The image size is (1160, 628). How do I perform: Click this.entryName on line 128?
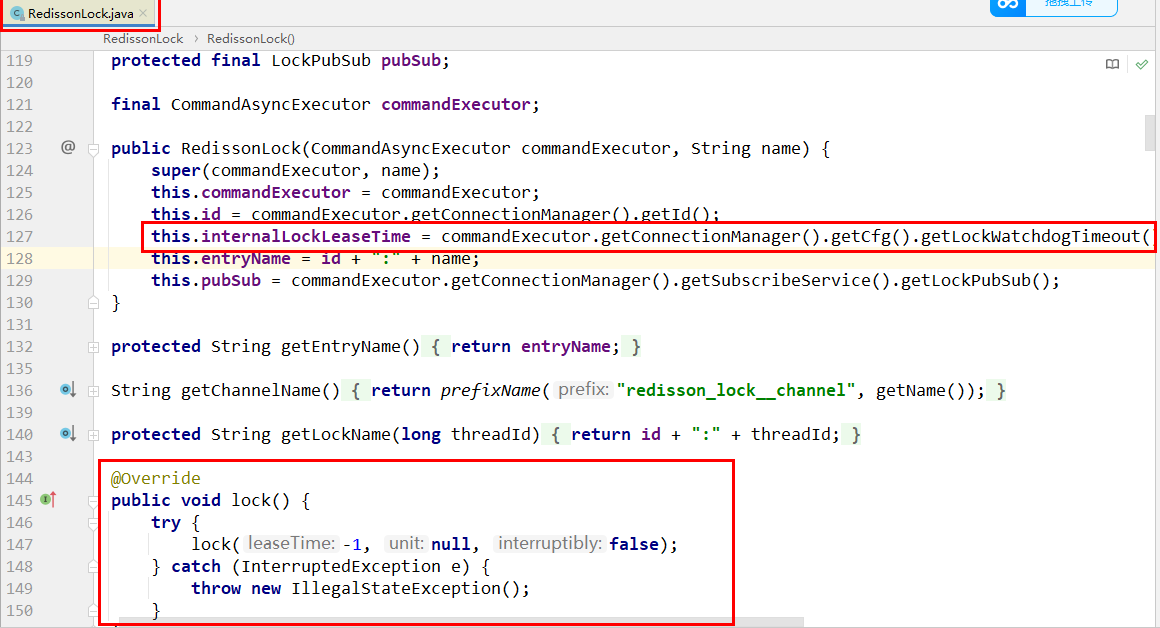point(220,259)
